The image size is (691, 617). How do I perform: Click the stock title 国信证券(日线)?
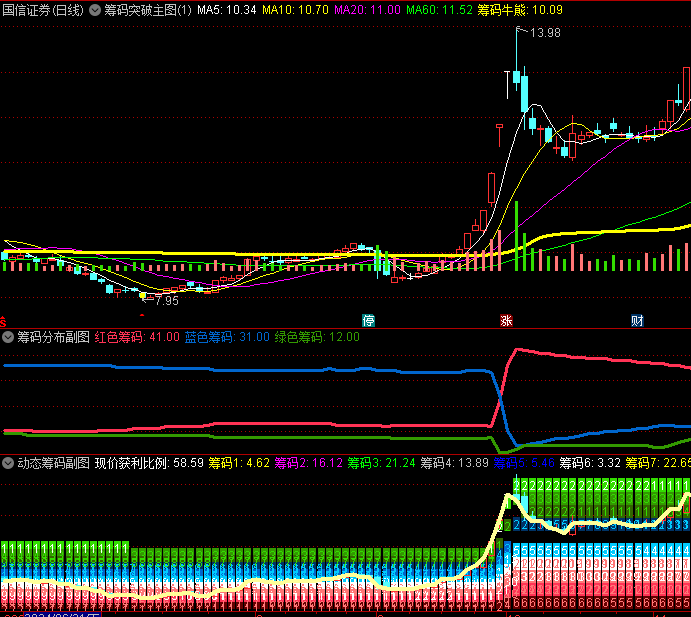click(x=43, y=10)
